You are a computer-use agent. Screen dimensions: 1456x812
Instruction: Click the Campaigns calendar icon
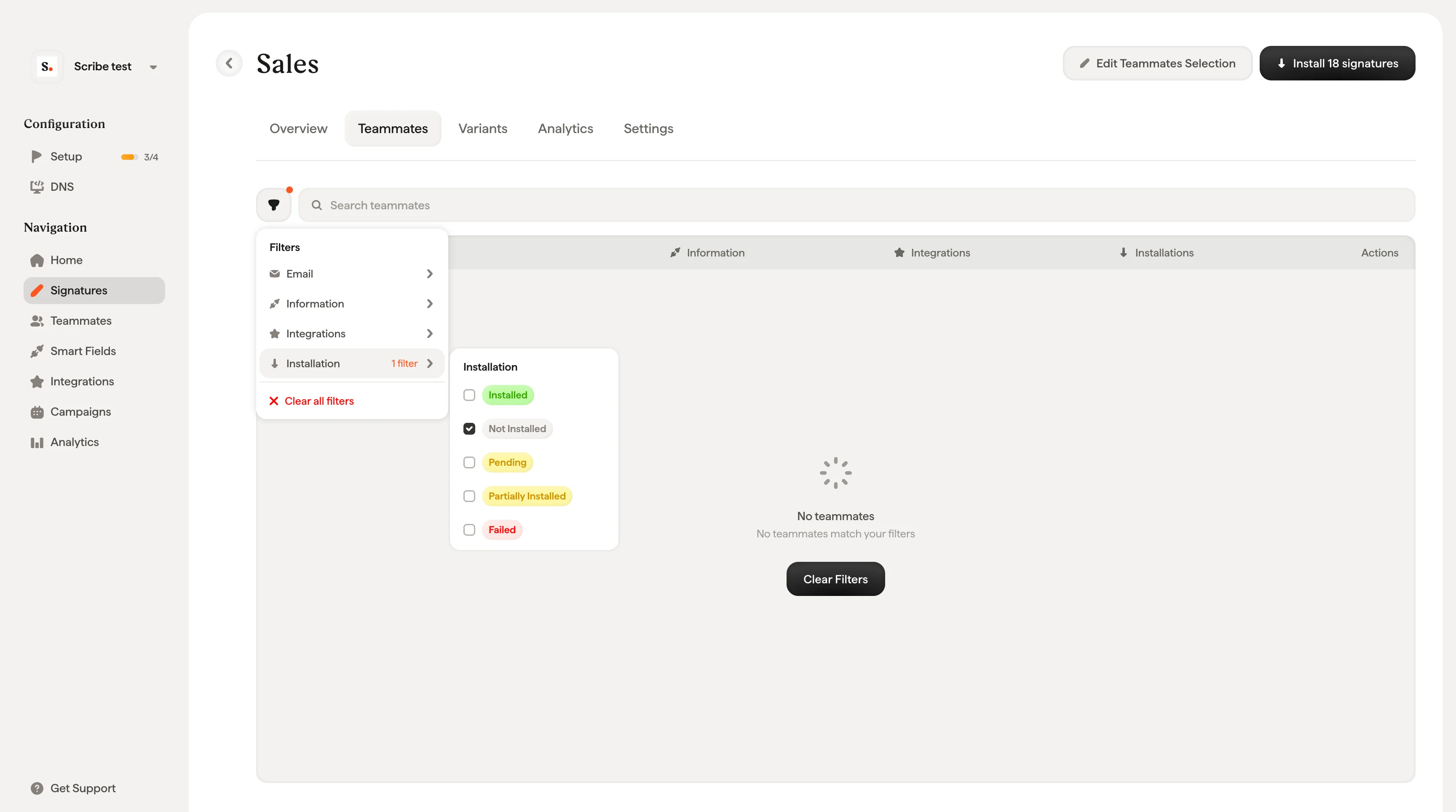tap(37, 412)
